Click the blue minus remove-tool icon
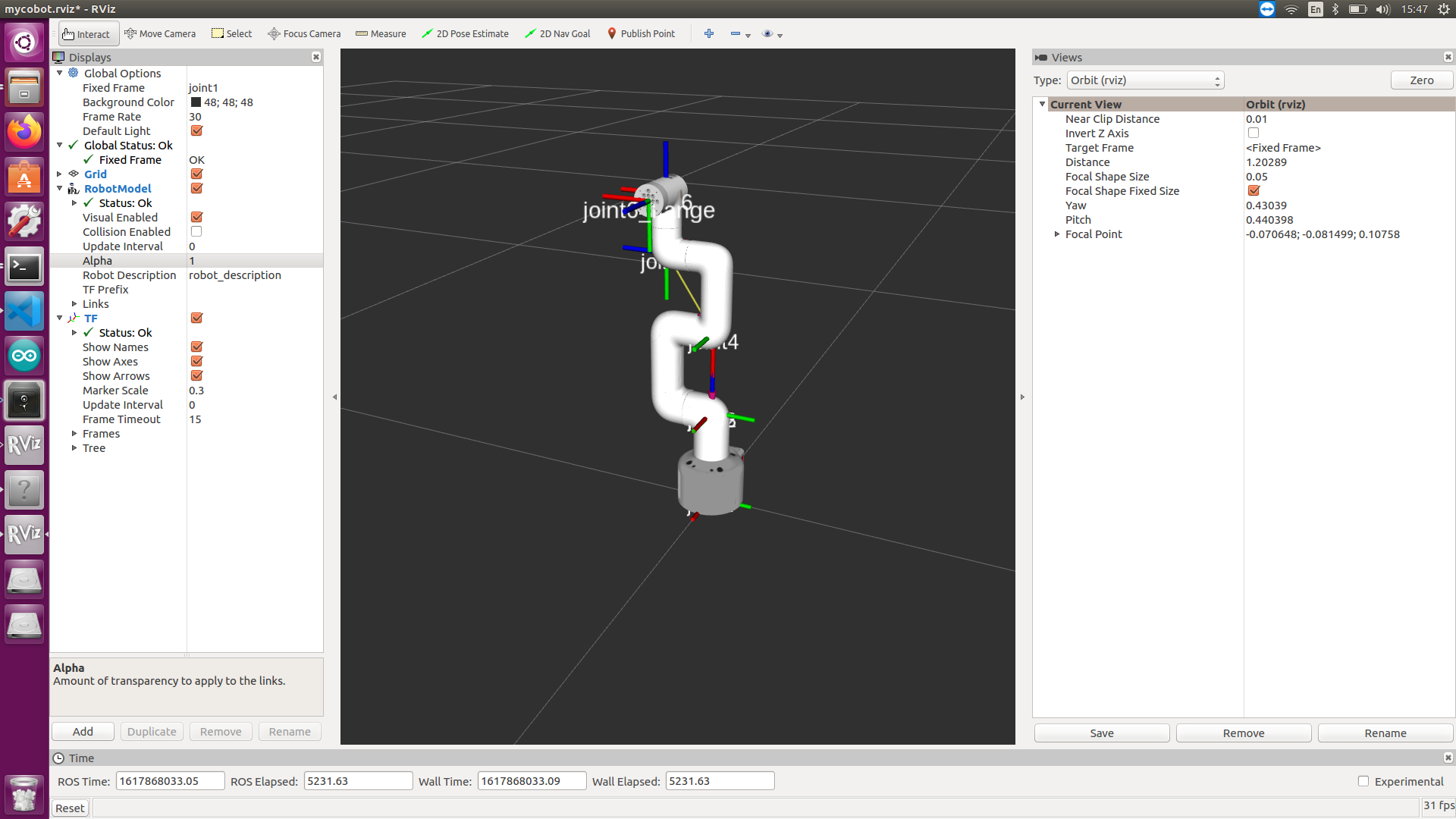Image resolution: width=1456 pixels, height=819 pixels. (x=735, y=34)
